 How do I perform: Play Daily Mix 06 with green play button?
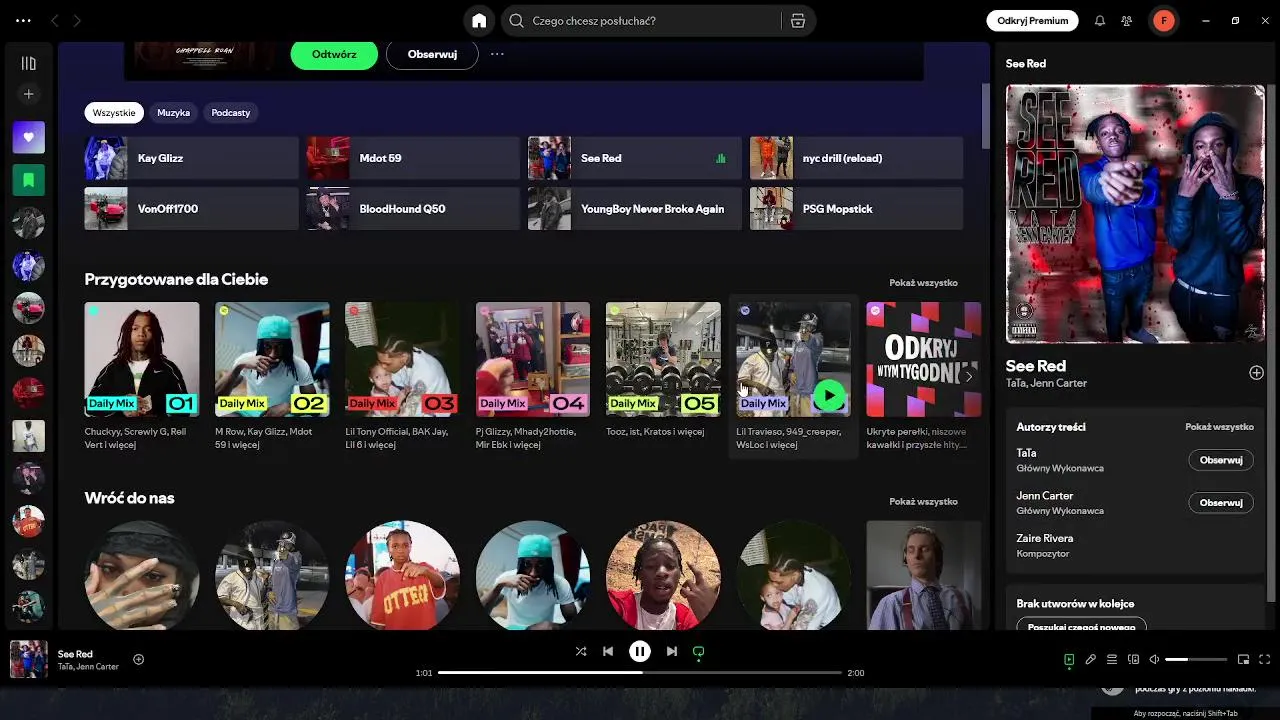(x=829, y=396)
